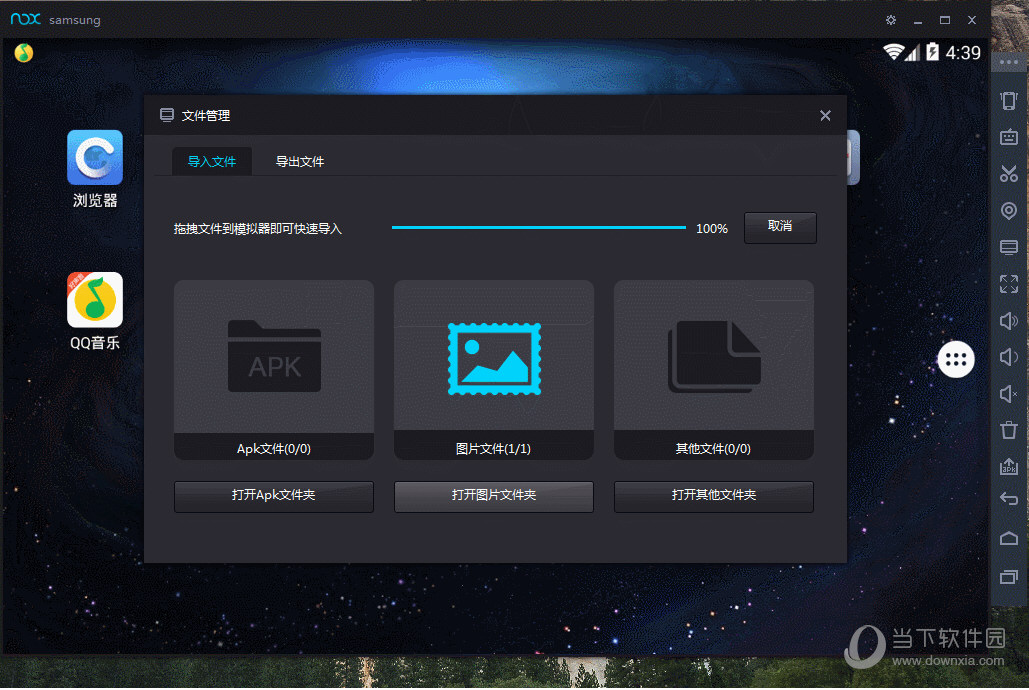
Task: Take a screenshot with the scissors icon
Action: 1008,173
